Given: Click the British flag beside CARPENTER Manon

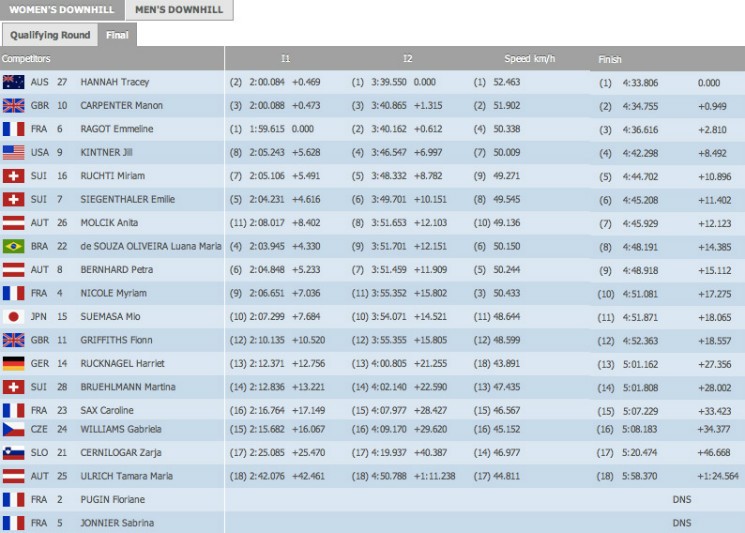Looking at the screenshot, I should point(13,105).
